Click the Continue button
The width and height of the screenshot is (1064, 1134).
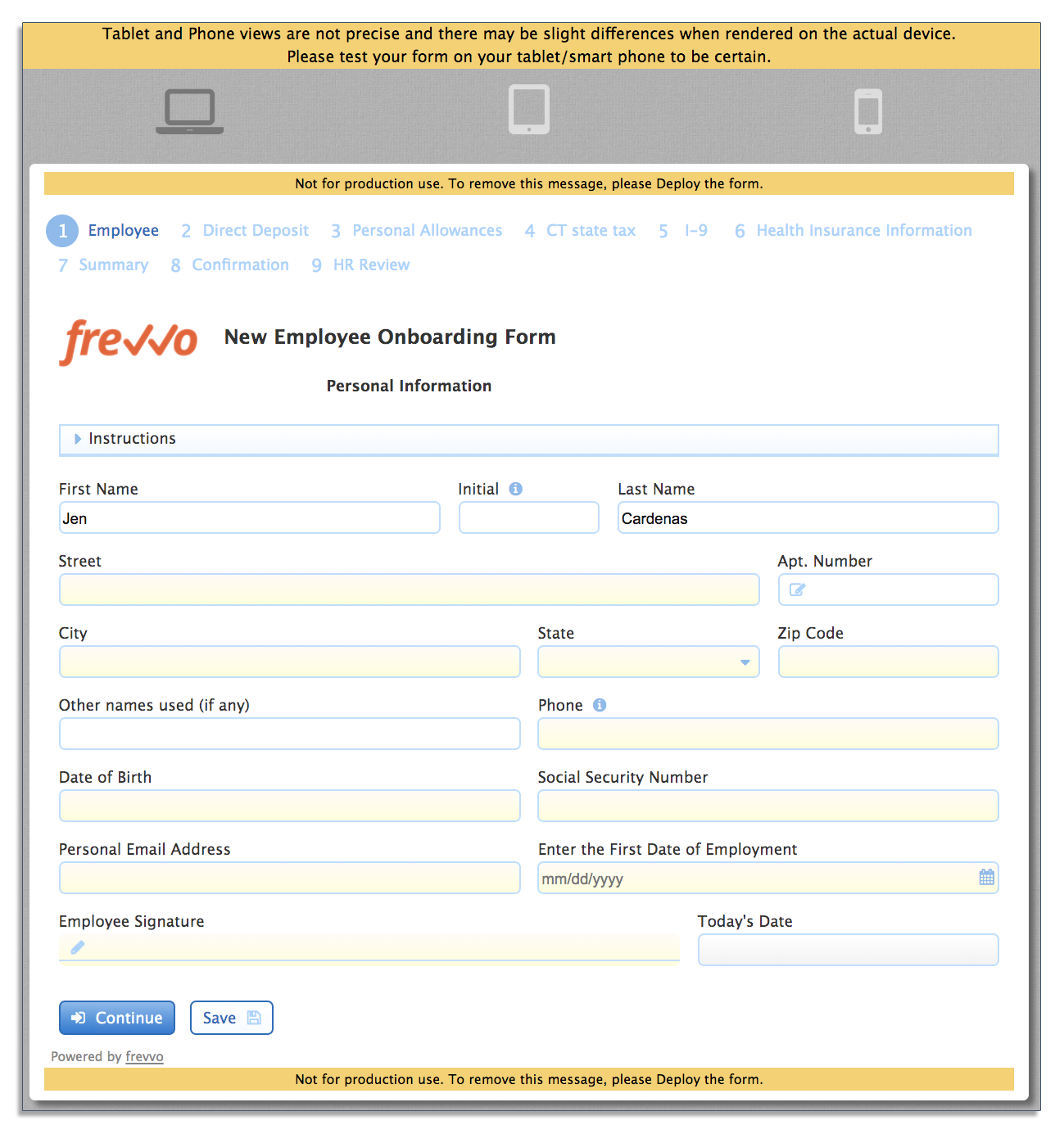pos(117,1018)
